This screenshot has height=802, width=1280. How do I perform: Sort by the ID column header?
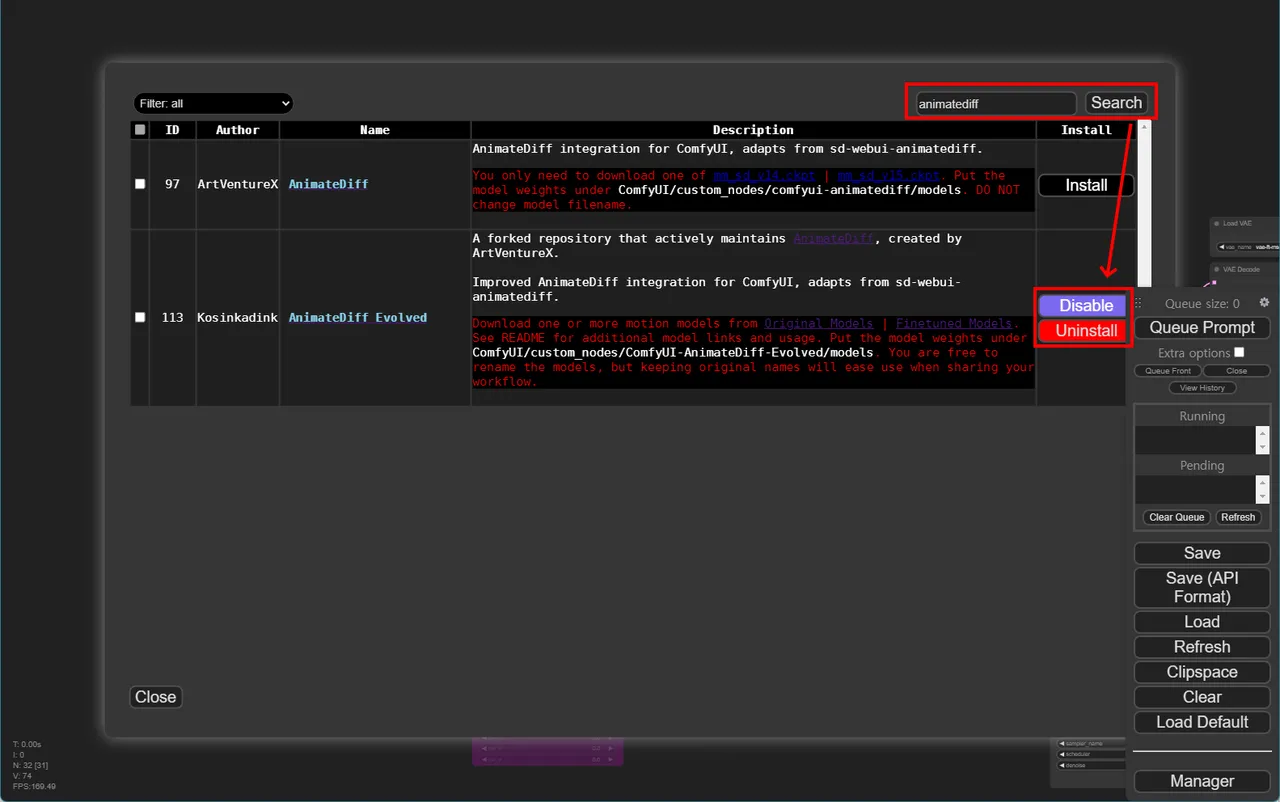tap(172, 130)
